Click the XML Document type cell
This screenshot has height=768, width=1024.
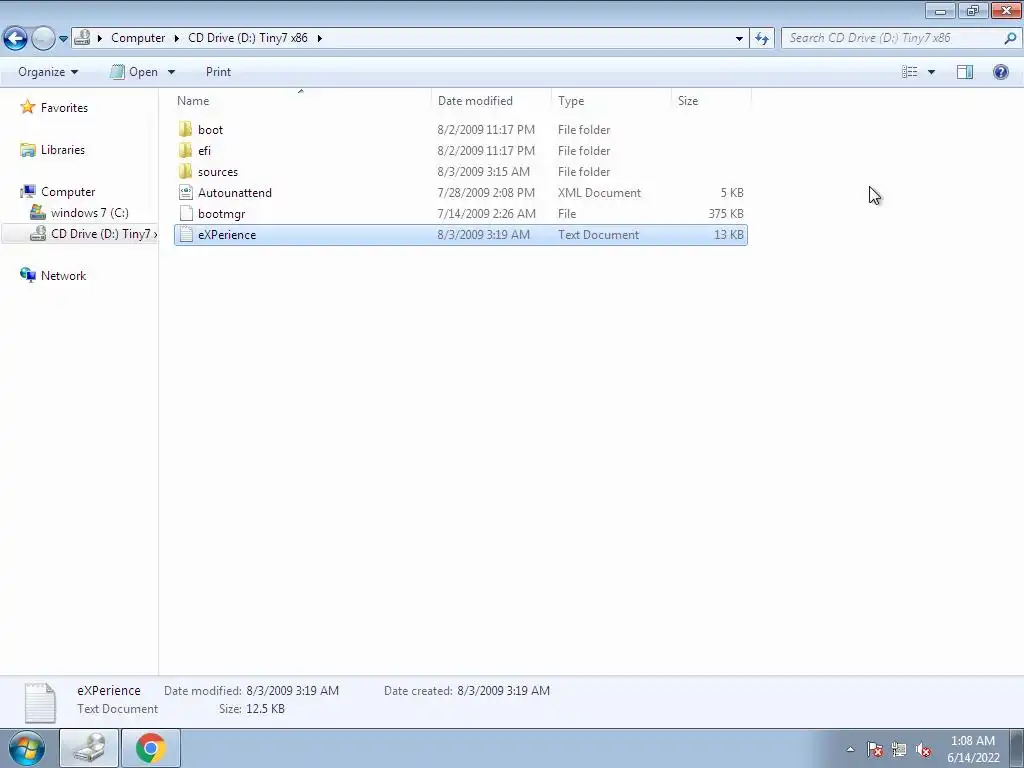pos(599,193)
